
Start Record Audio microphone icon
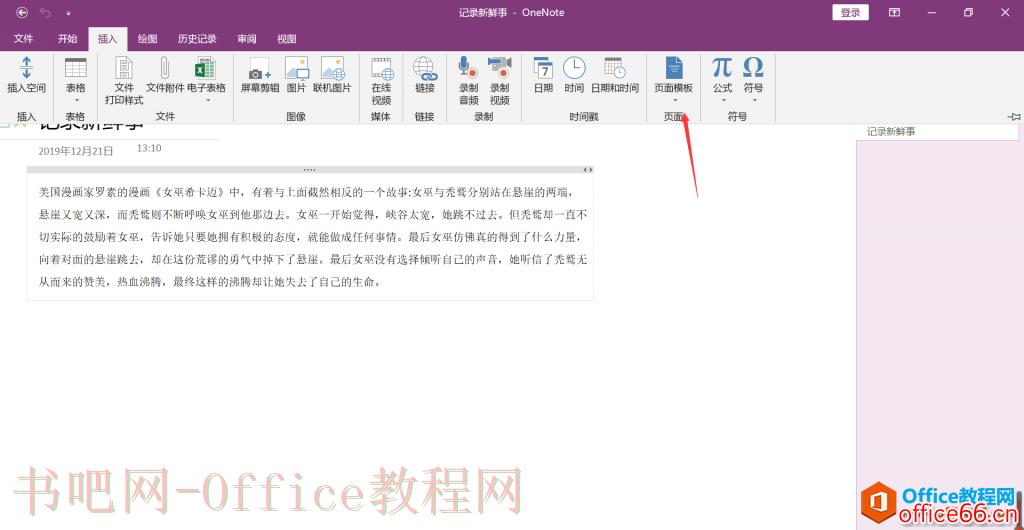pyautogui.click(x=468, y=67)
